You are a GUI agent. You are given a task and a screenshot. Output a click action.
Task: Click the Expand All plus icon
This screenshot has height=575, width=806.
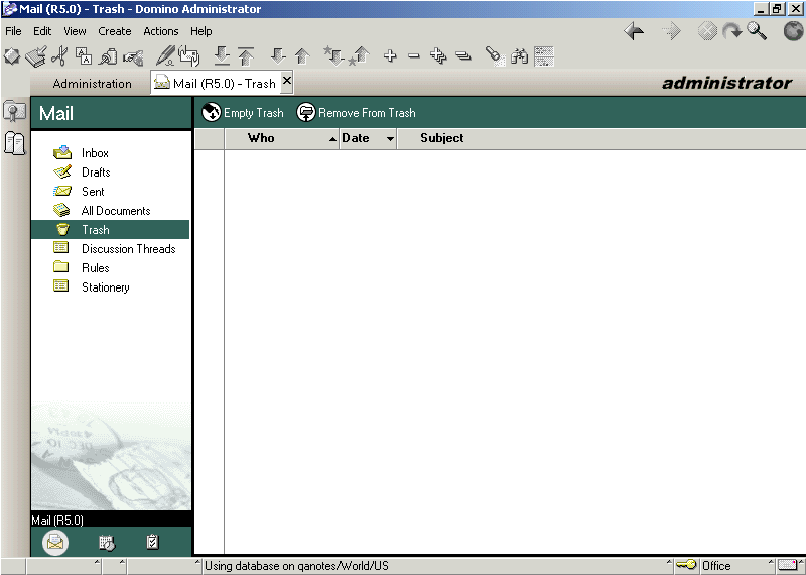click(390, 57)
